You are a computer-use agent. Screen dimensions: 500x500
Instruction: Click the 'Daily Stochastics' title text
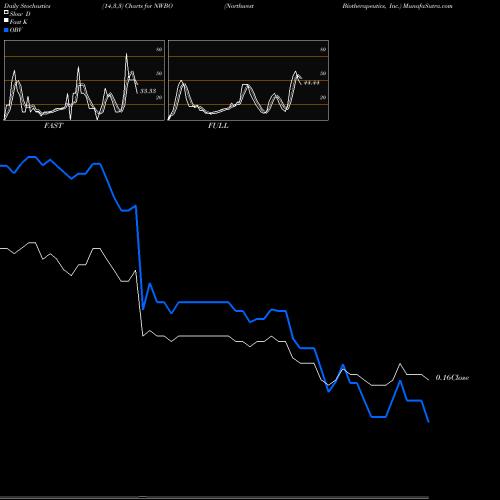click(27, 6)
